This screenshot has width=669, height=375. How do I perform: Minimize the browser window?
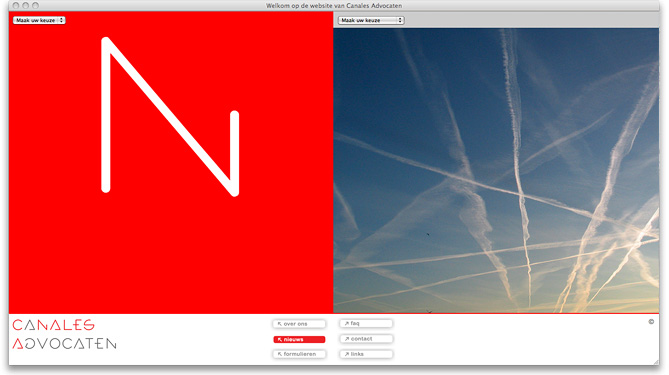26,6
